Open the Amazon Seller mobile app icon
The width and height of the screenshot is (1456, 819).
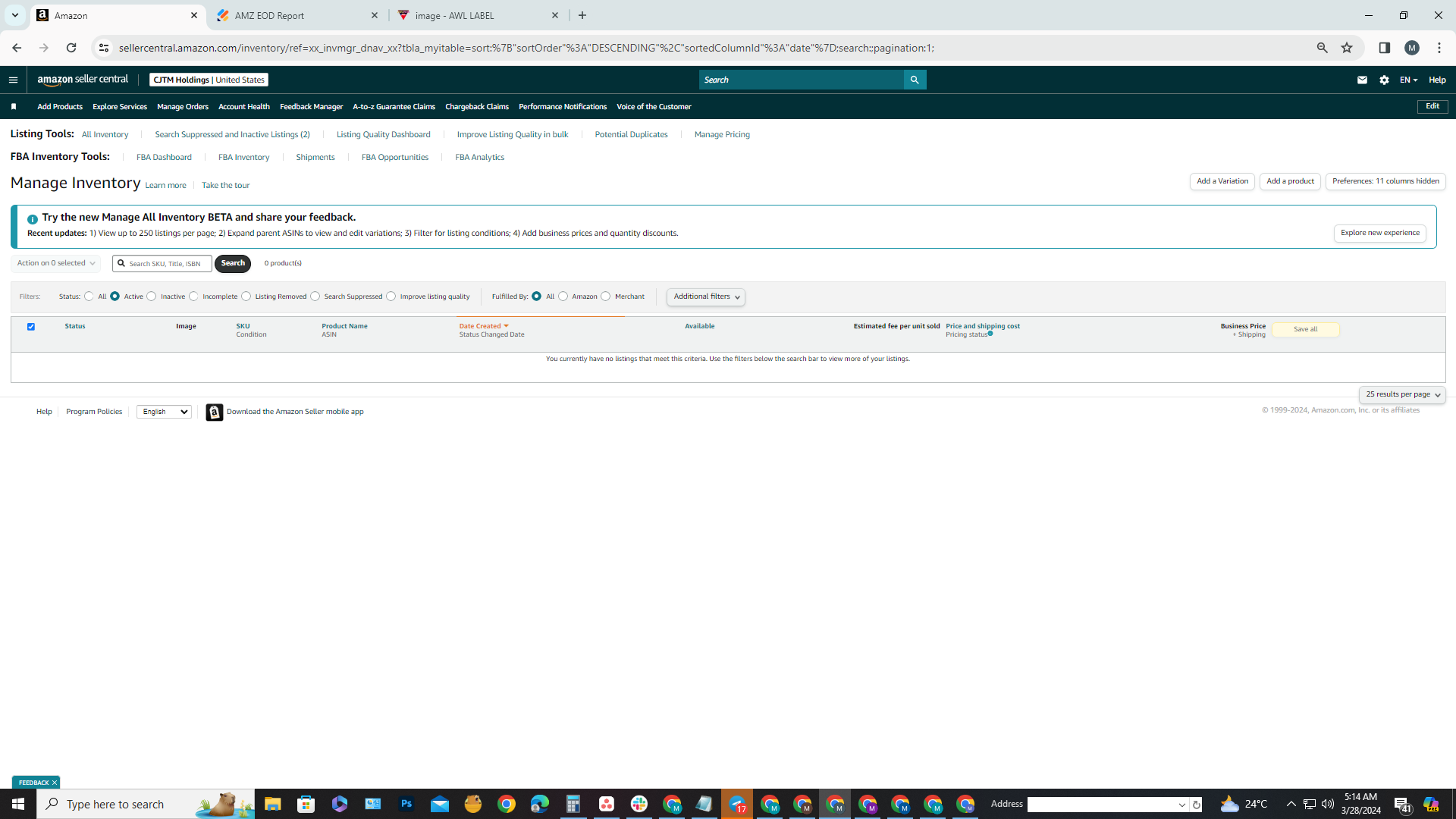tap(215, 412)
